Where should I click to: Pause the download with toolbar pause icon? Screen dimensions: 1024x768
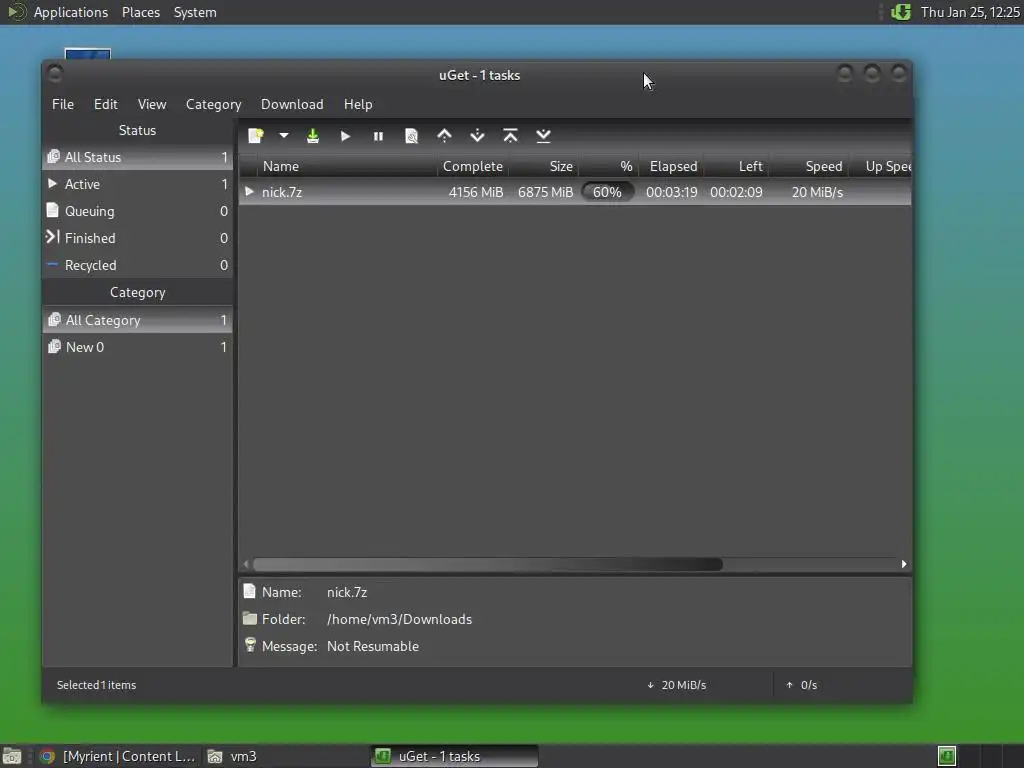[378, 136]
